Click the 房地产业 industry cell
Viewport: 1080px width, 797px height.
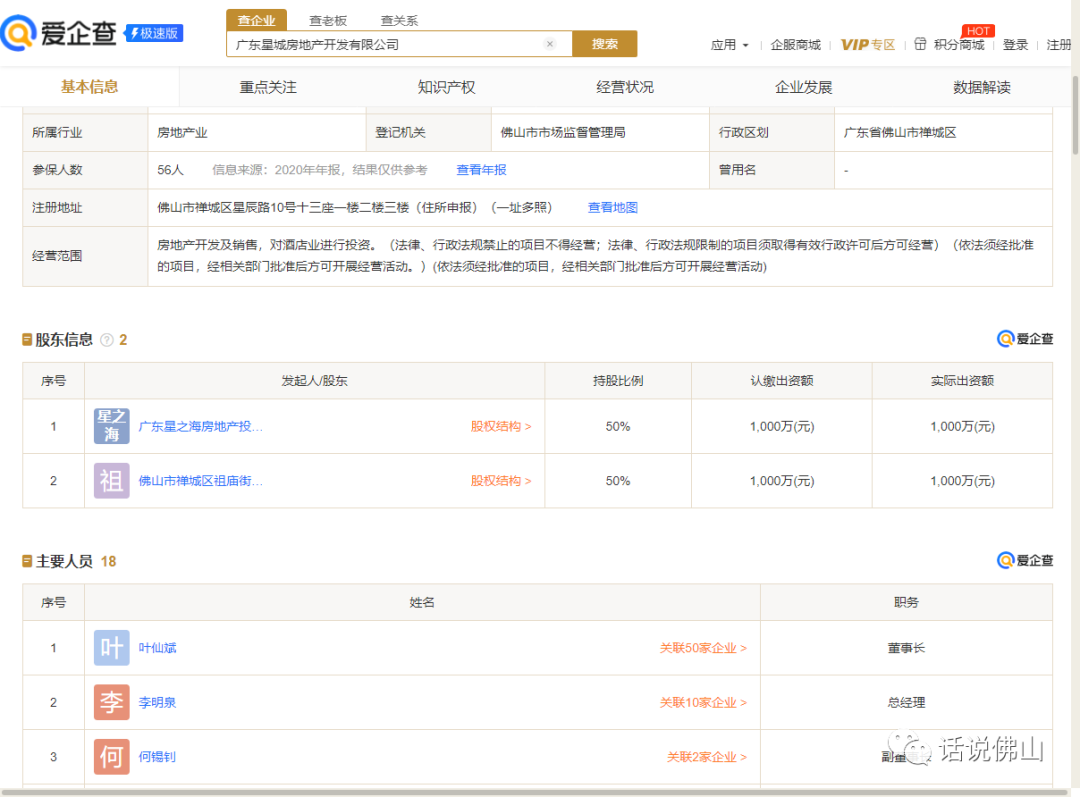tap(256, 133)
